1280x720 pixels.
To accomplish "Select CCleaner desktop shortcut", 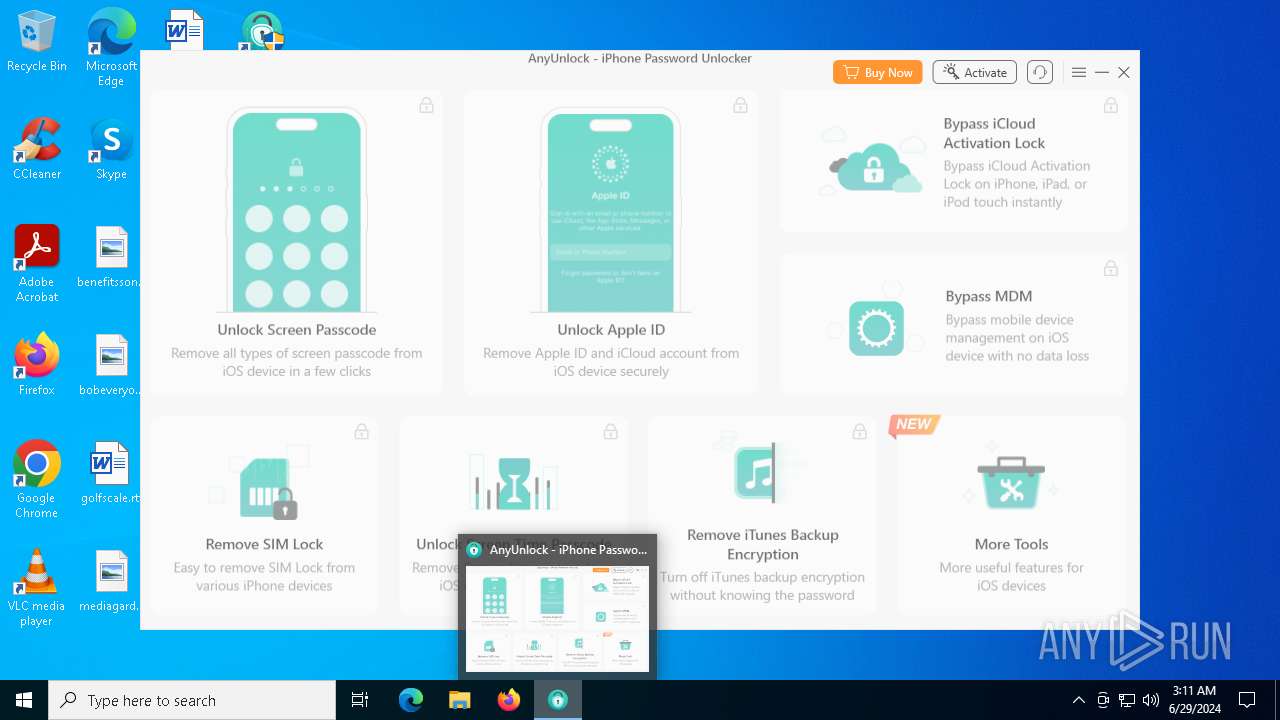I will [x=37, y=150].
